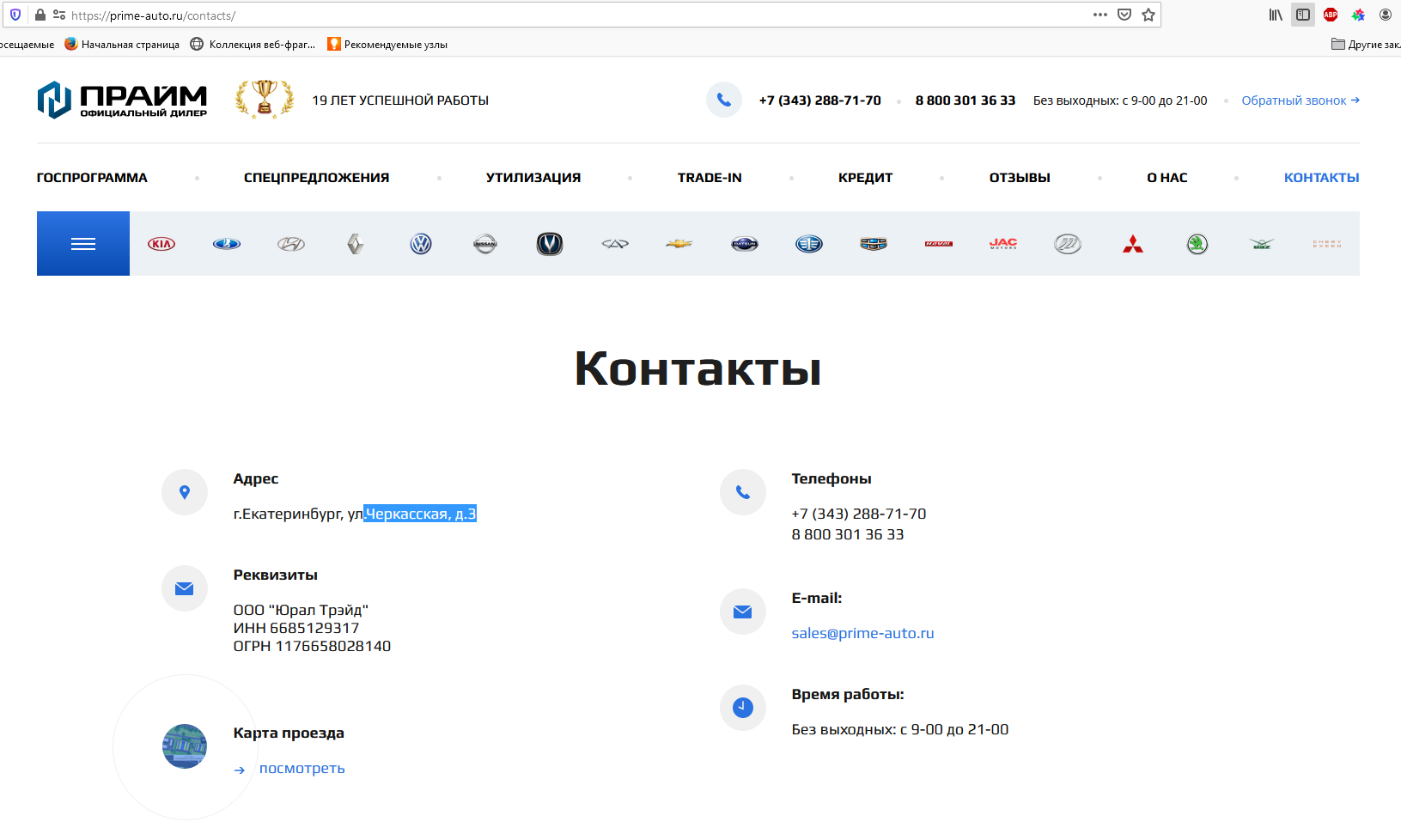Click Обратный звонок callback link
1401x840 pixels.
point(1300,100)
